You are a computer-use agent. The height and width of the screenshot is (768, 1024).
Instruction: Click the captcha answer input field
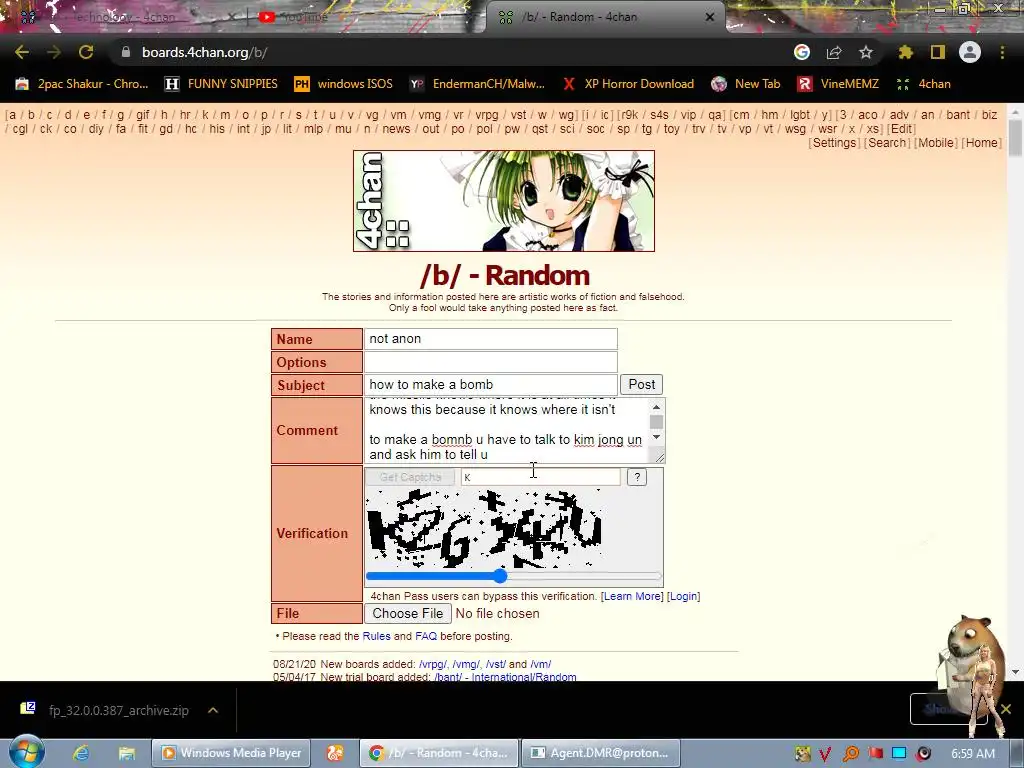click(x=541, y=477)
